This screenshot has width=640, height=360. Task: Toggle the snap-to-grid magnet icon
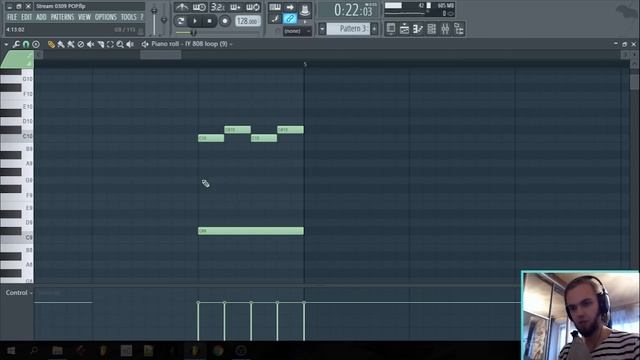26,44
